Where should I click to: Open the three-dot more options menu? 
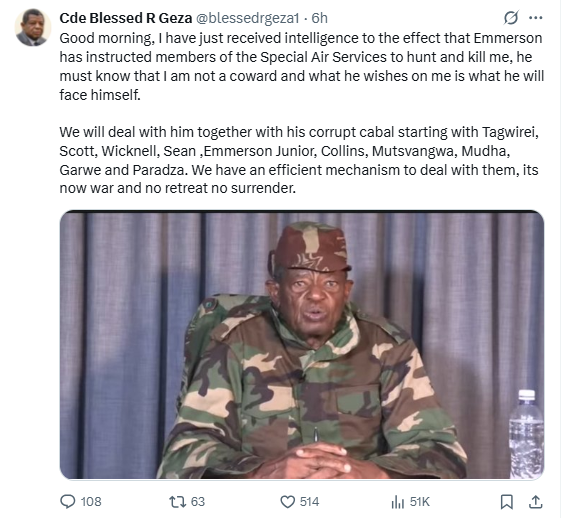535,18
